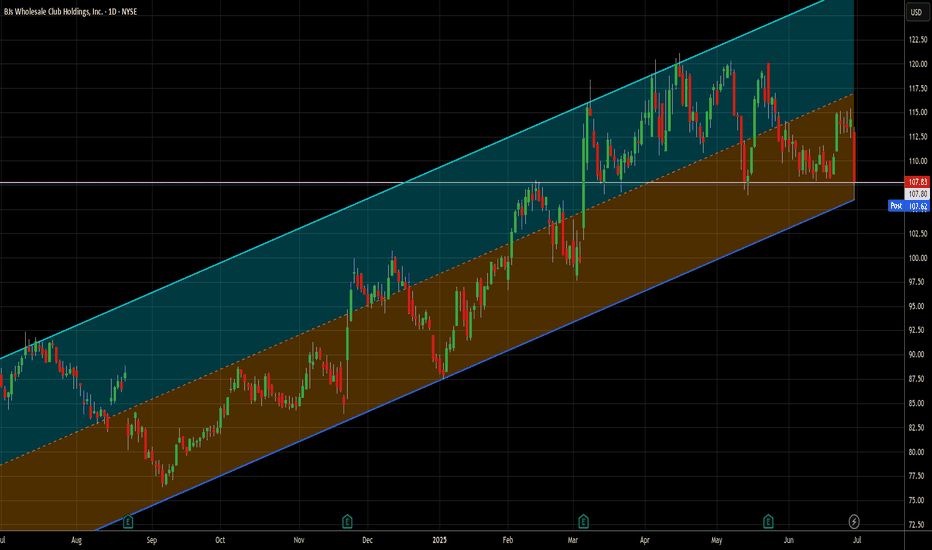Open the earnings marker between May and Jun
The height and width of the screenshot is (550, 932).
pyautogui.click(x=768, y=522)
